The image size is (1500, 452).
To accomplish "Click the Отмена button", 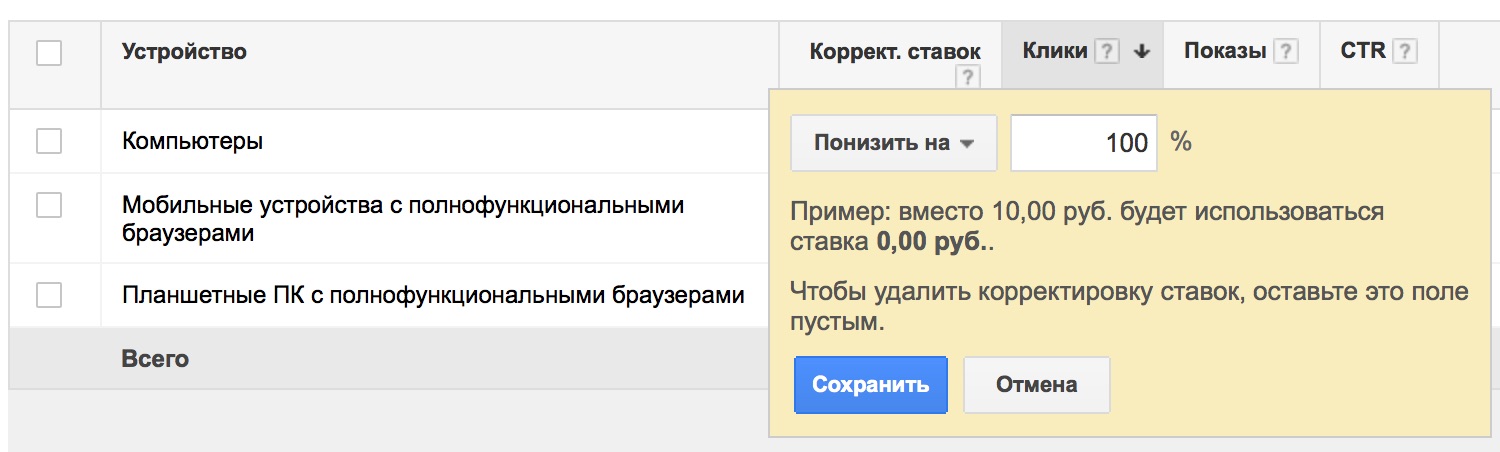I will point(1036,385).
